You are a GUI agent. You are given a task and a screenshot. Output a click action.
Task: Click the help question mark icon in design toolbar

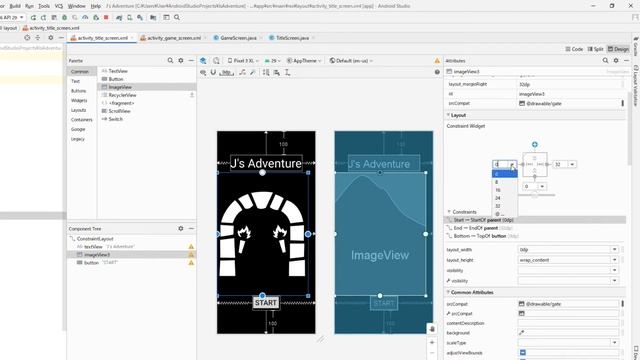437,72
